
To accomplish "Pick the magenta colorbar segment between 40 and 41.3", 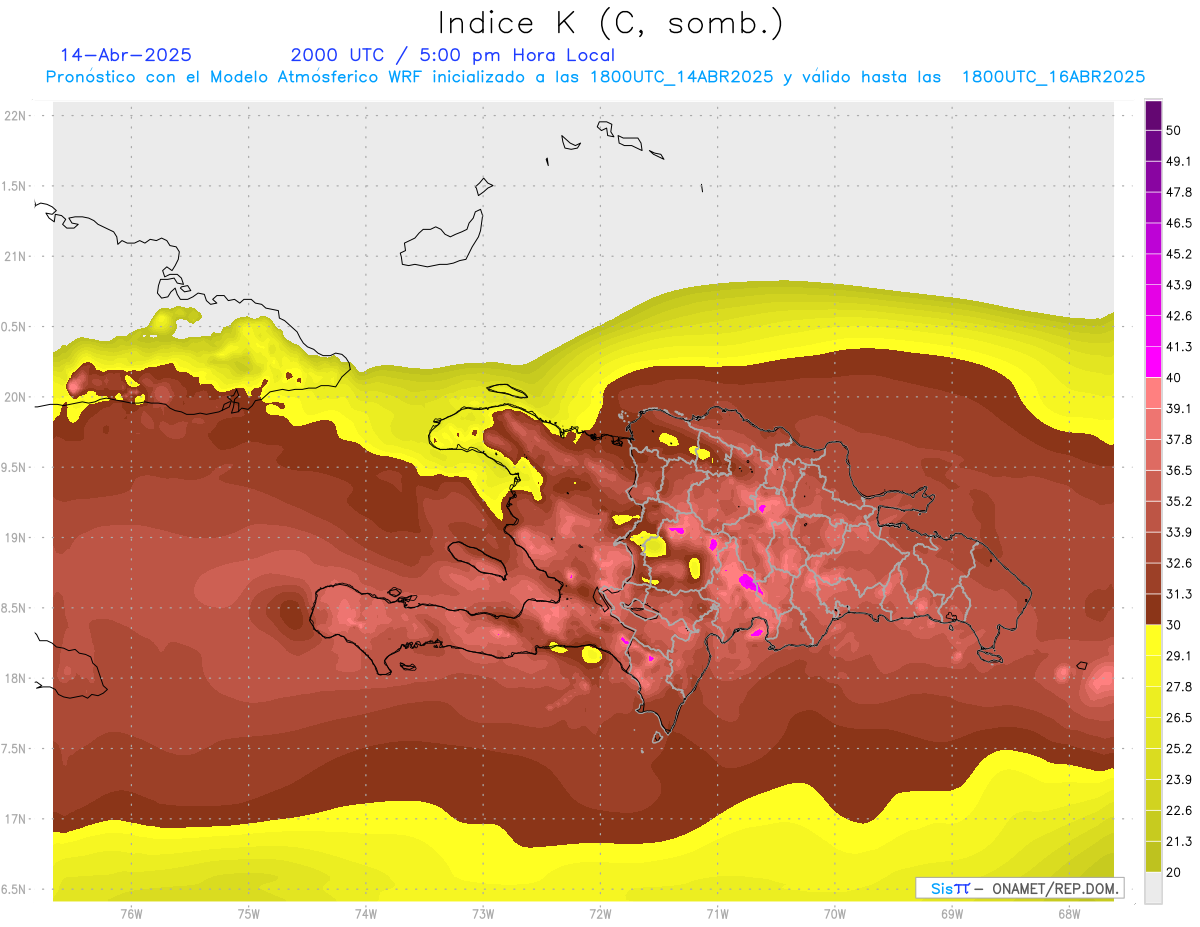I will pos(1153,362).
